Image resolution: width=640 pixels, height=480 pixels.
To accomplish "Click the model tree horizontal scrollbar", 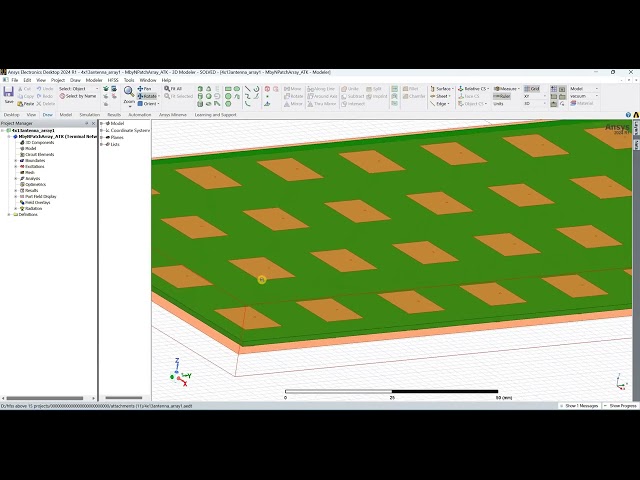I will (124, 398).
